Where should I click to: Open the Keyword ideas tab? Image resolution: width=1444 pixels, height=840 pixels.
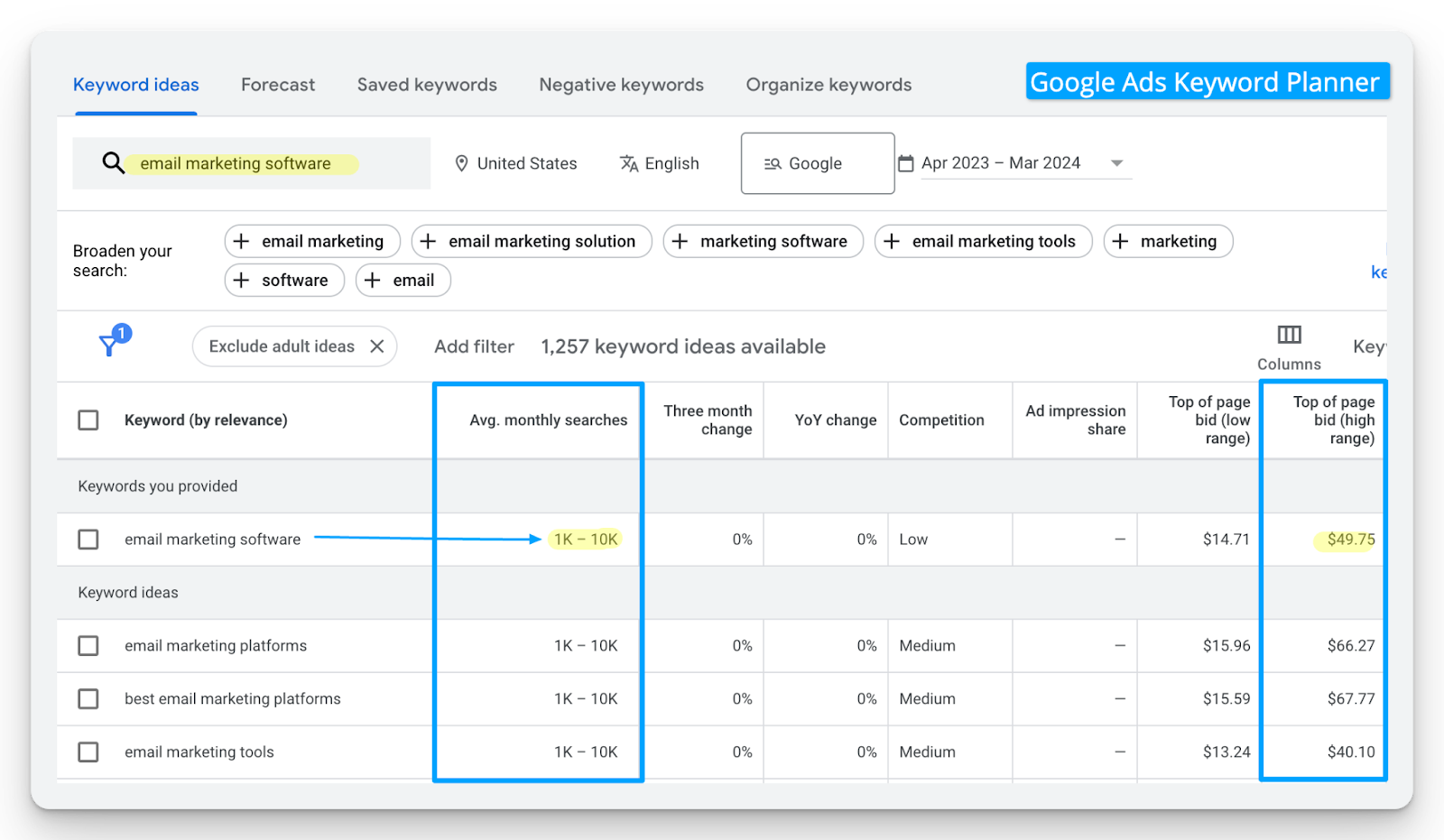[x=136, y=85]
